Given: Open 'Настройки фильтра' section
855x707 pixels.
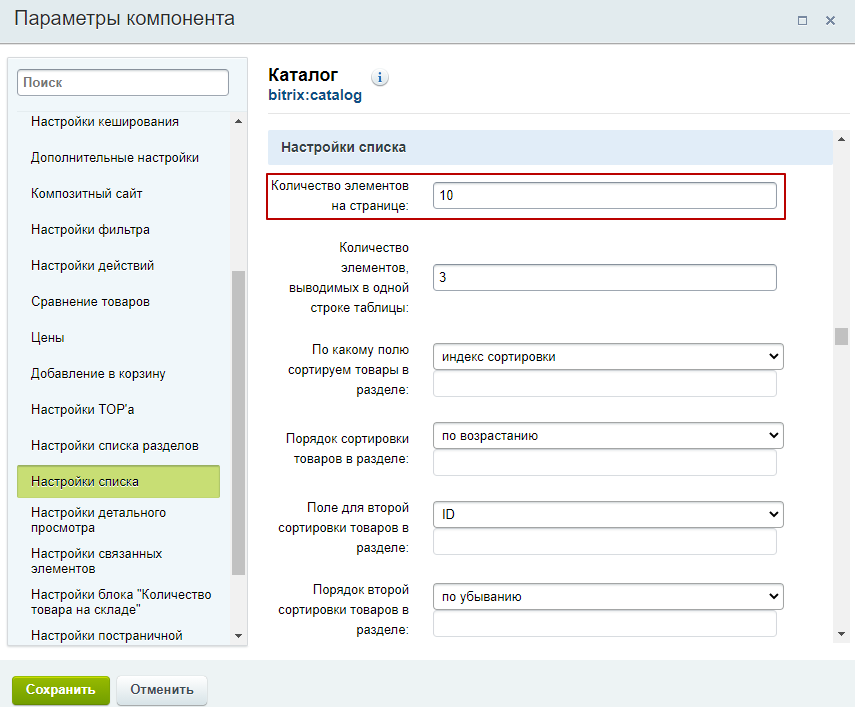Looking at the screenshot, I should 90,229.
